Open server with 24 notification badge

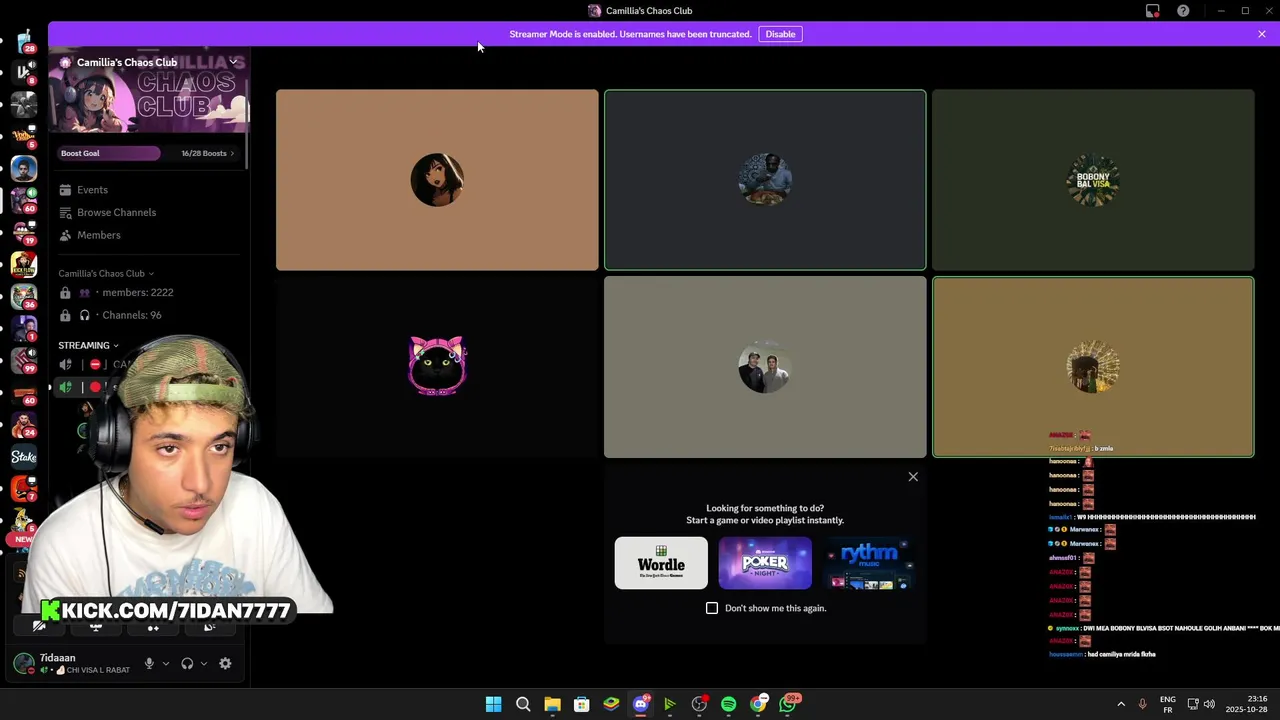click(23, 425)
